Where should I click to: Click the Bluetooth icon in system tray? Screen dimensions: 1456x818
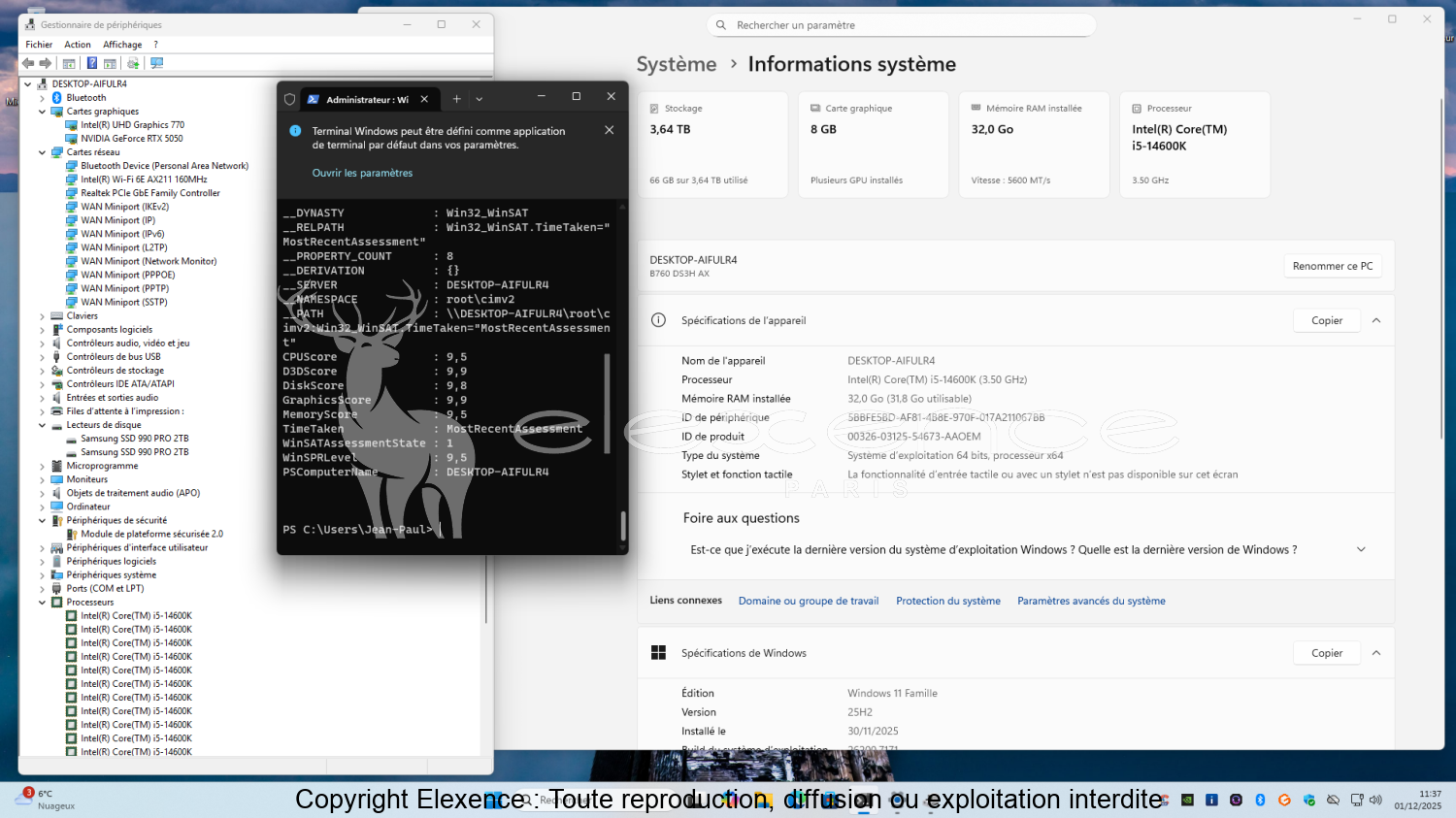click(x=1260, y=801)
